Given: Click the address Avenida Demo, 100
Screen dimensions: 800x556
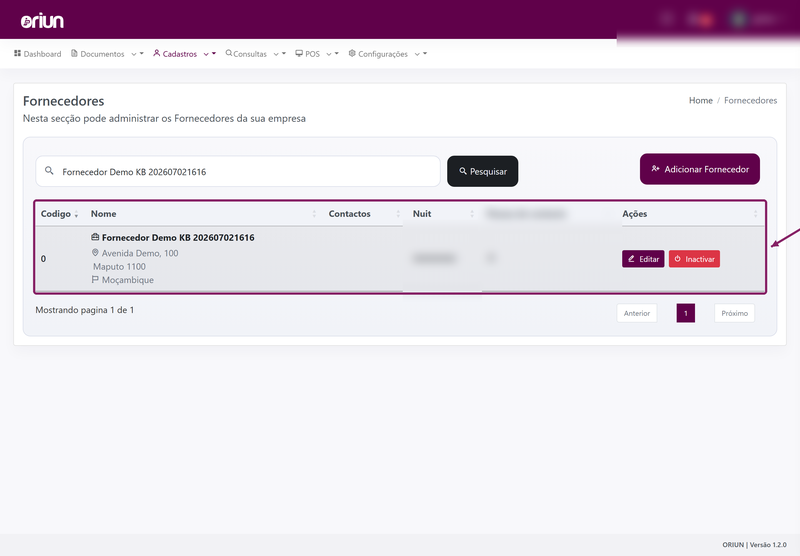Looking at the screenshot, I should coord(140,253).
